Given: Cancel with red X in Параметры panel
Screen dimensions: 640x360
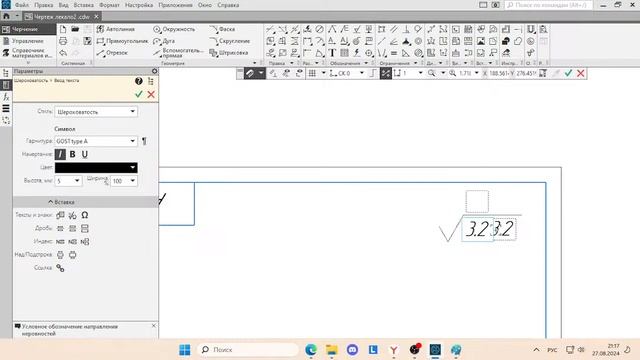Looking at the screenshot, I should click(x=151, y=94).
